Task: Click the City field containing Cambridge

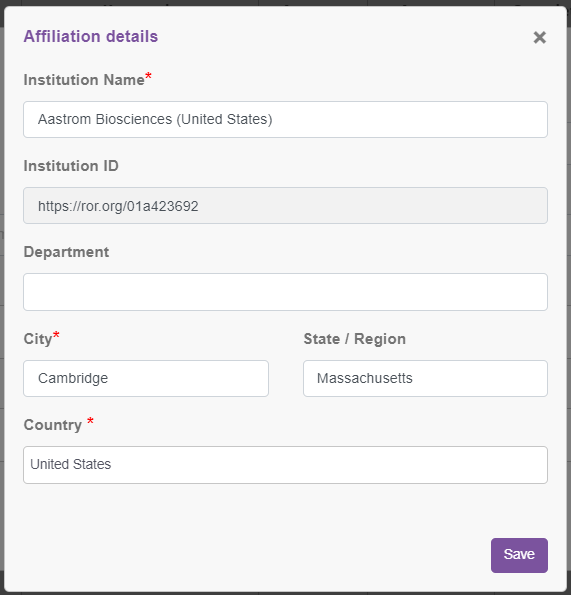Action: [146, 378]
